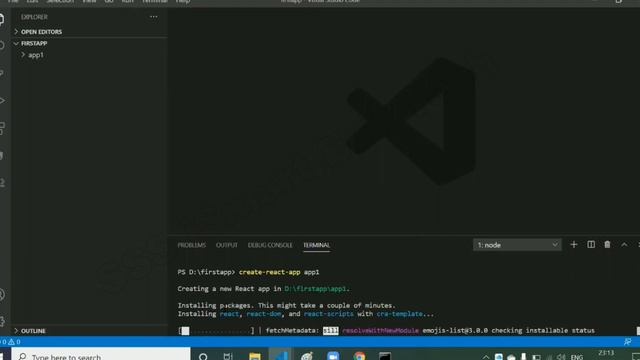Open the Terminal menu
This screenshot has width=640, height=360.
coord(155,1)
